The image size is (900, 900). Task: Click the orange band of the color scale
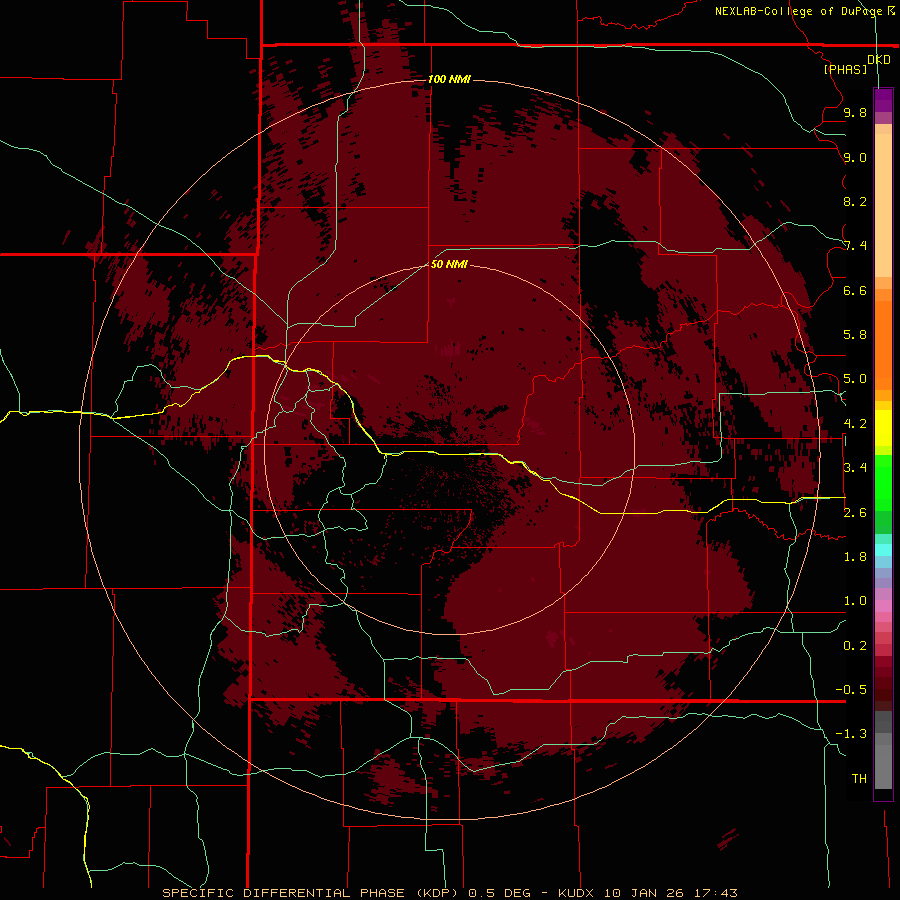[x=883, y=344]
